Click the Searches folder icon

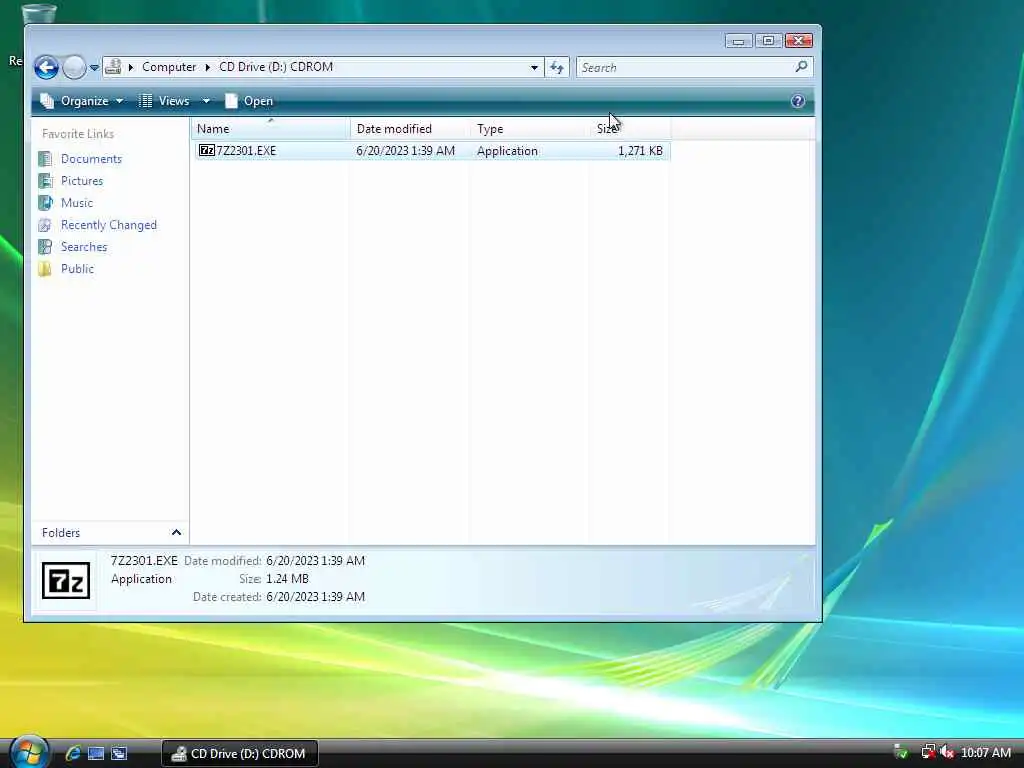click(45, 247)
